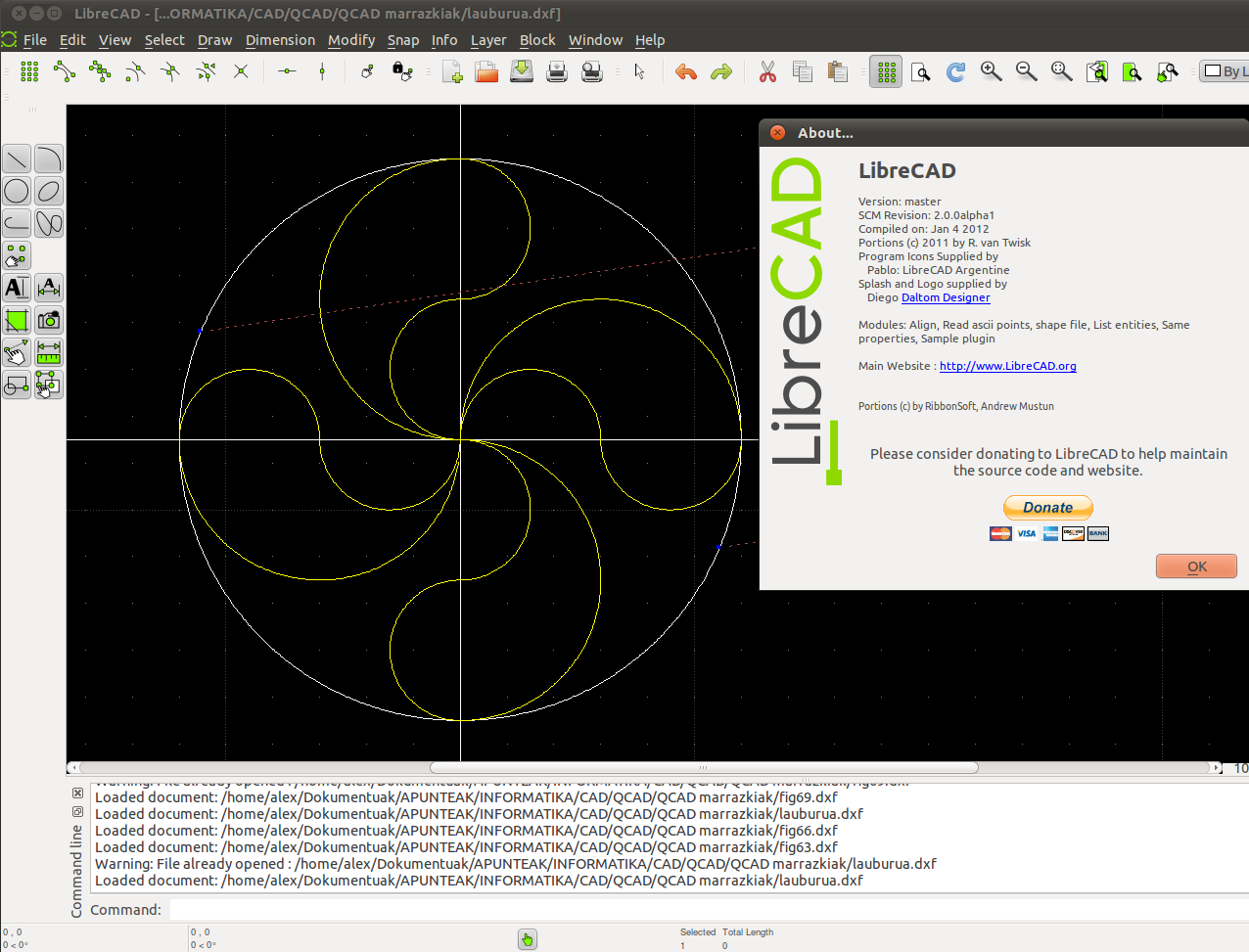
Task: Select the Dimension tool
Action: (x=49, y=288)
